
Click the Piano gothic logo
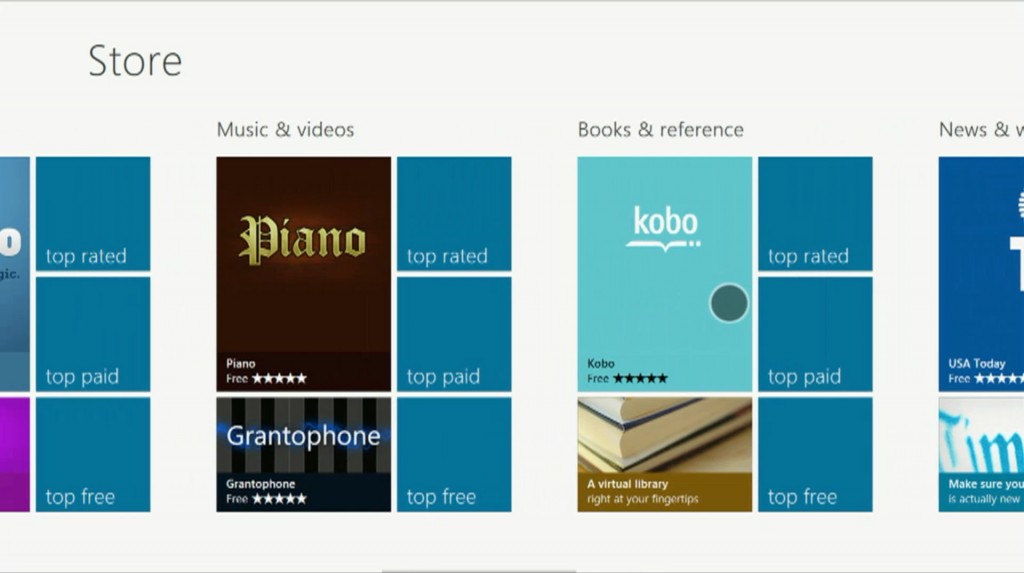302,240
